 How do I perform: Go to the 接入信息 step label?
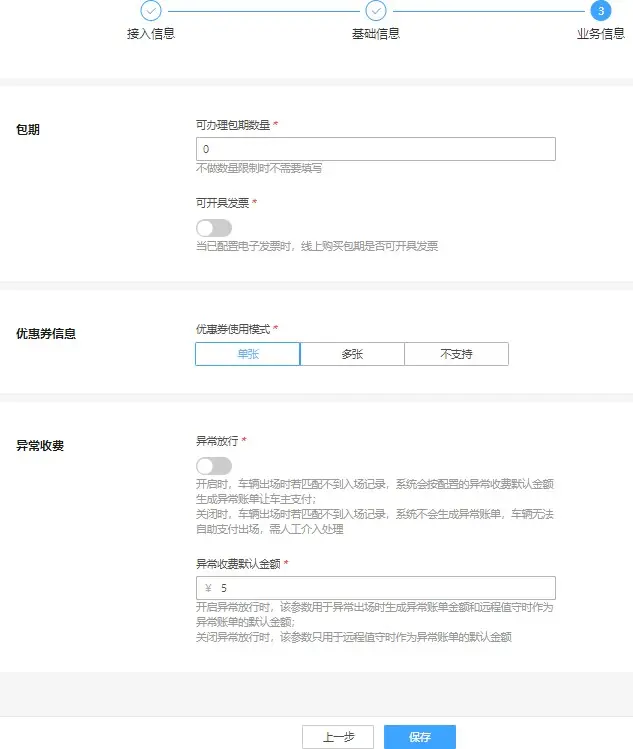pyautogui.click(x=151, y=34)
